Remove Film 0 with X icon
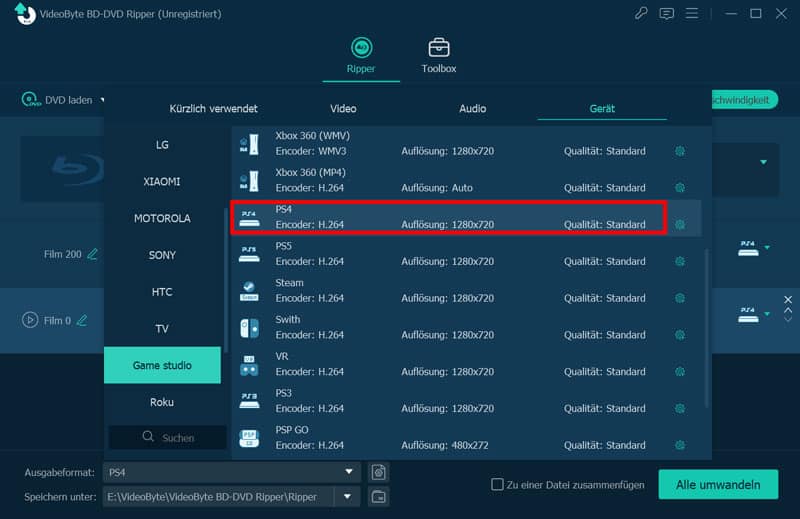The width and height of the screenshot is (800, 519). [x=788, y=300]
